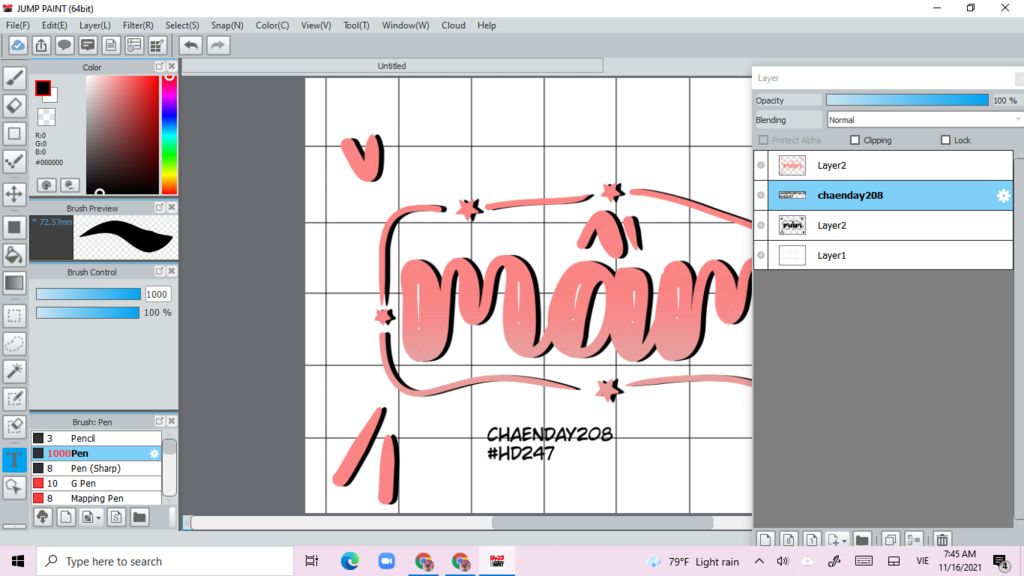Image resolution: width=1024 pixels, height=576 pixels.
Task: Redo the last action
Action: 218,45
